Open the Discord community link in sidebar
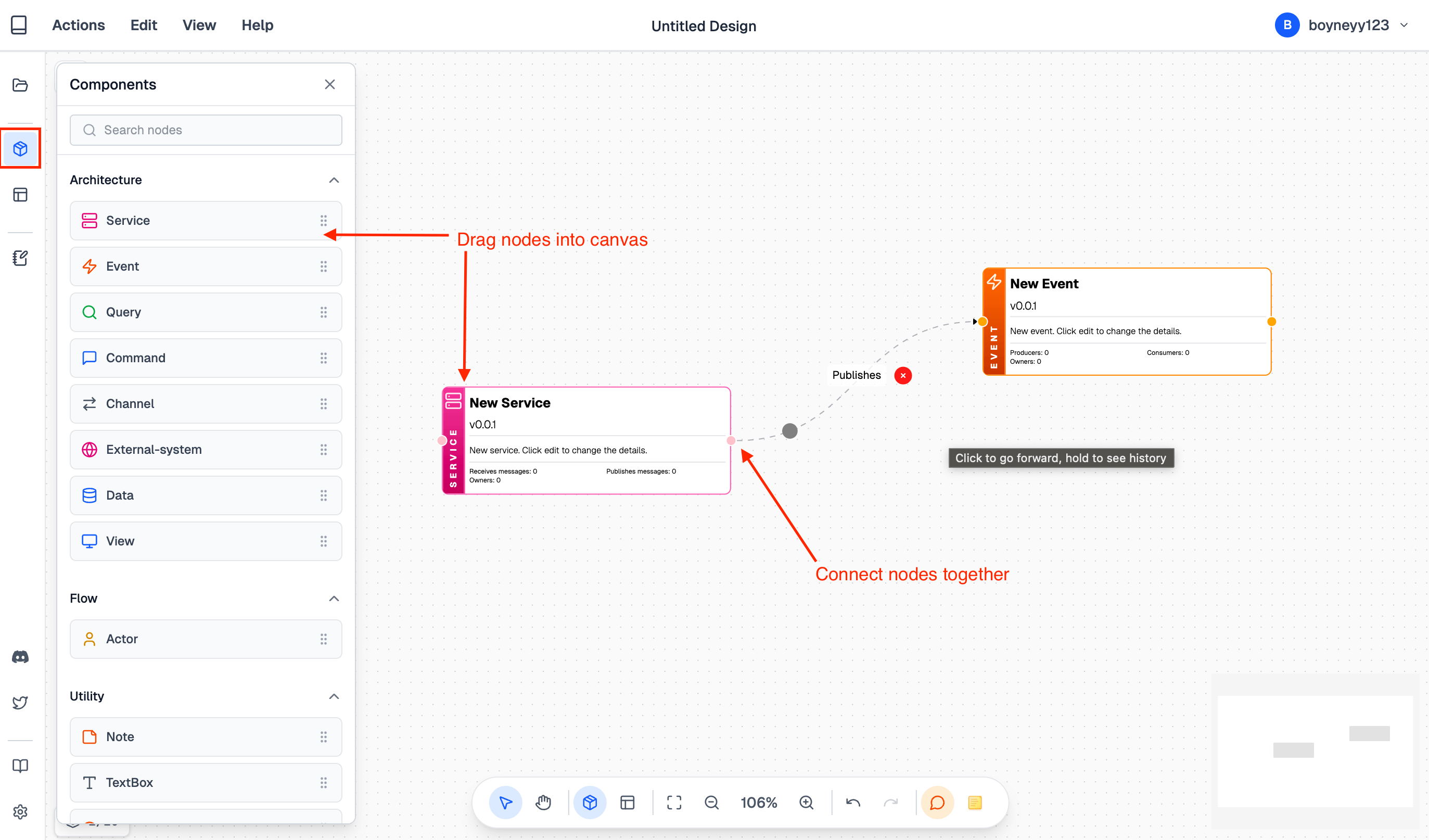 [x=20, y=657]
